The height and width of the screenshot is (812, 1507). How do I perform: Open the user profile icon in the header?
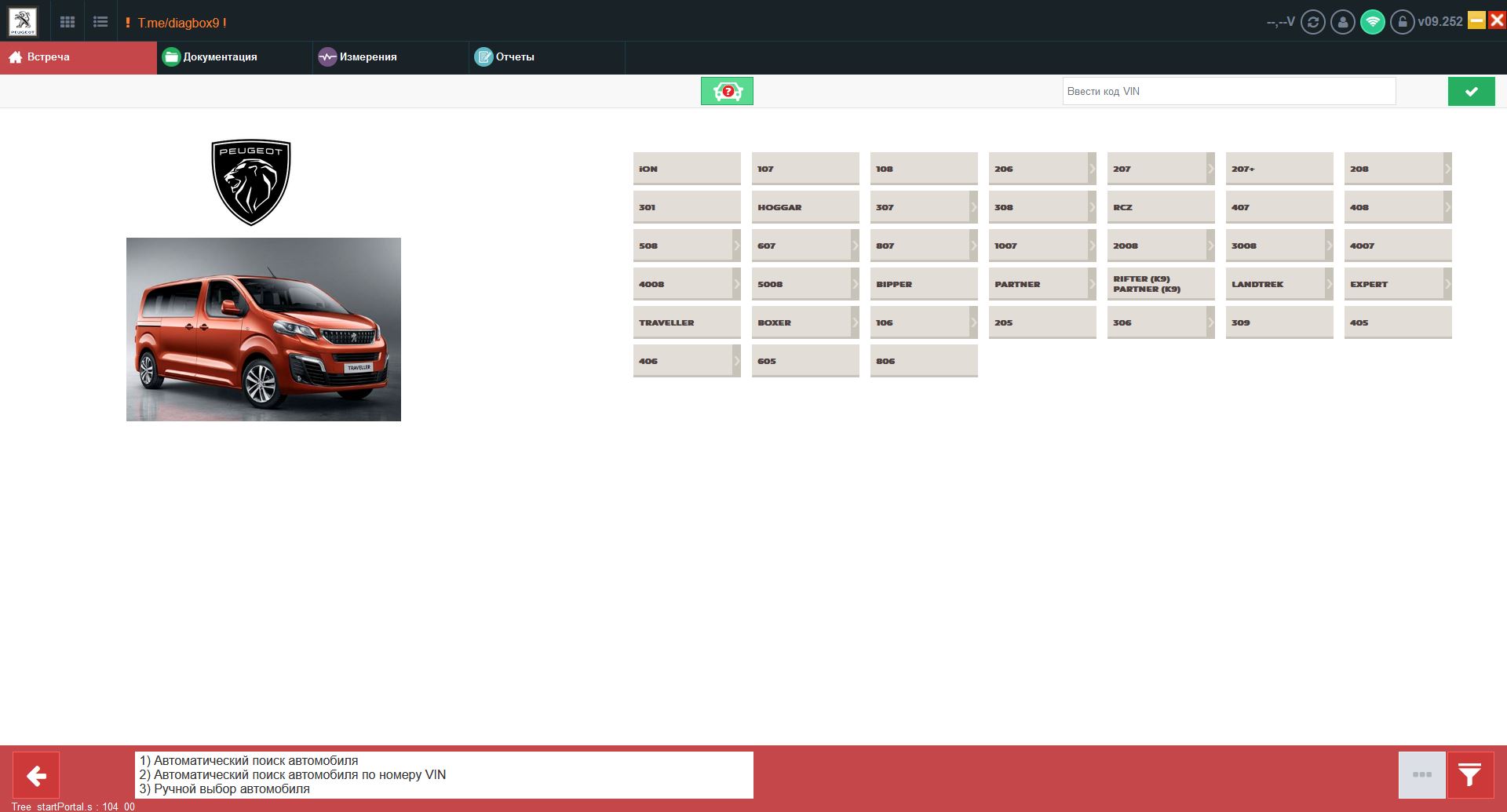[1343, 22]
